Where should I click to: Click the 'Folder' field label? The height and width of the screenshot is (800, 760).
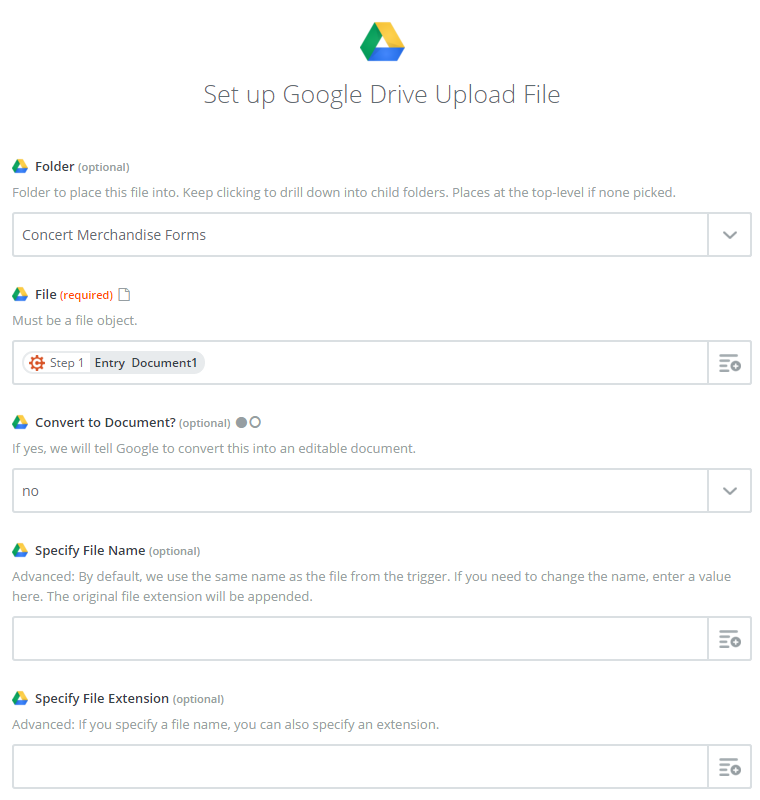55,166
